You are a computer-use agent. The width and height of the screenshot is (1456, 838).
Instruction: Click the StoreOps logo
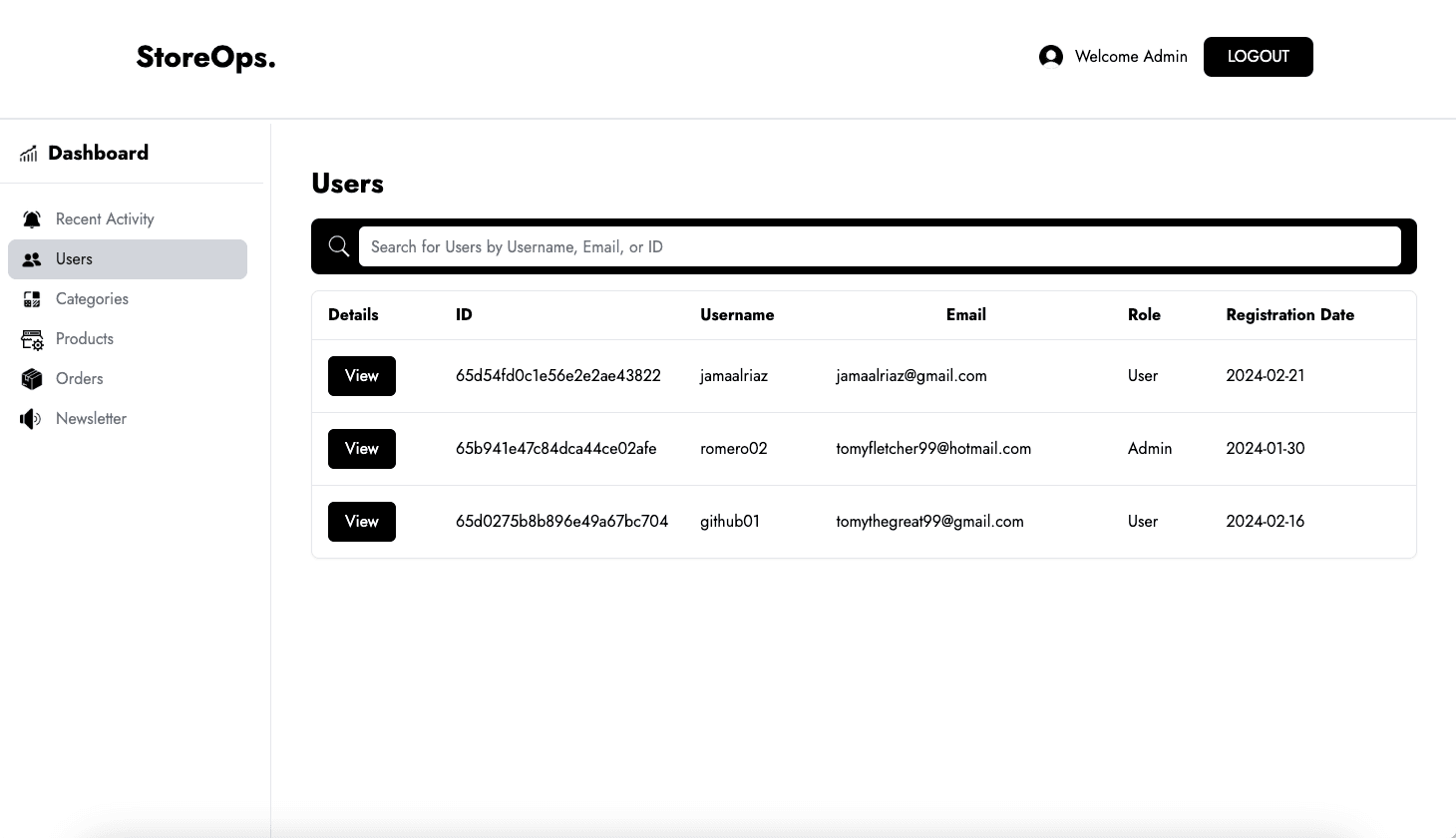pyautogui.click(x=206, y=58)
